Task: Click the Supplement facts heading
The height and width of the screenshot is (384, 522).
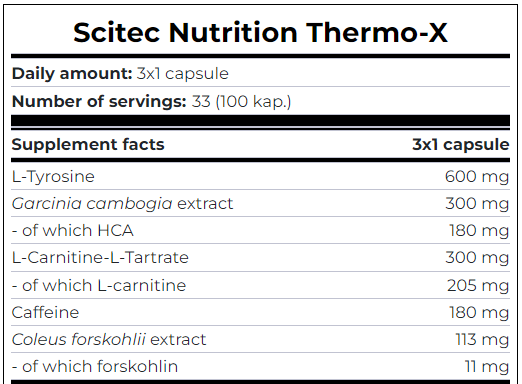Action: [x=88, y=145]
